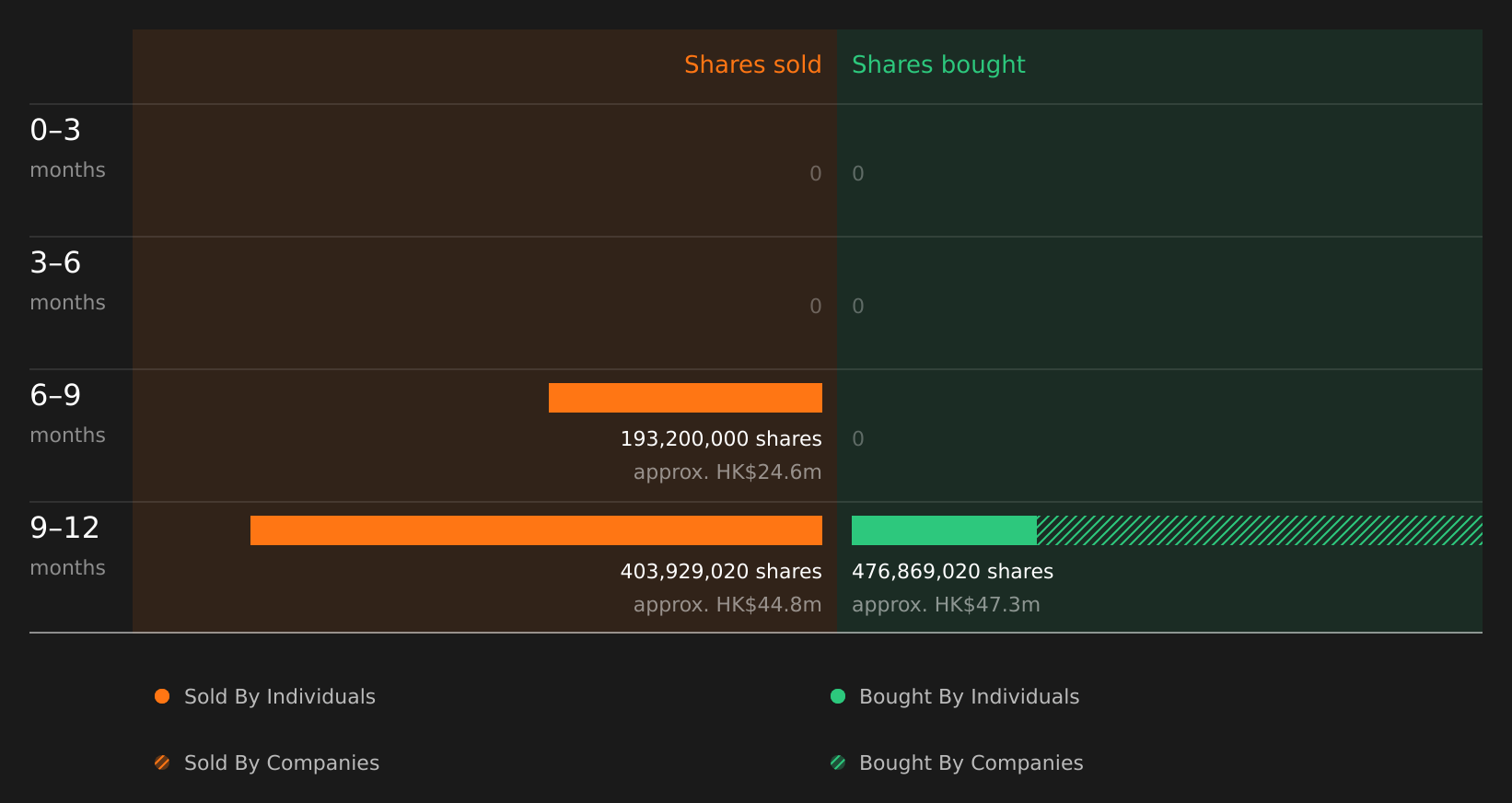Click the approx. HK$44.8m label
Image resolution: width=1512 pixels, height=803 pixels.
tap(727, 604)
